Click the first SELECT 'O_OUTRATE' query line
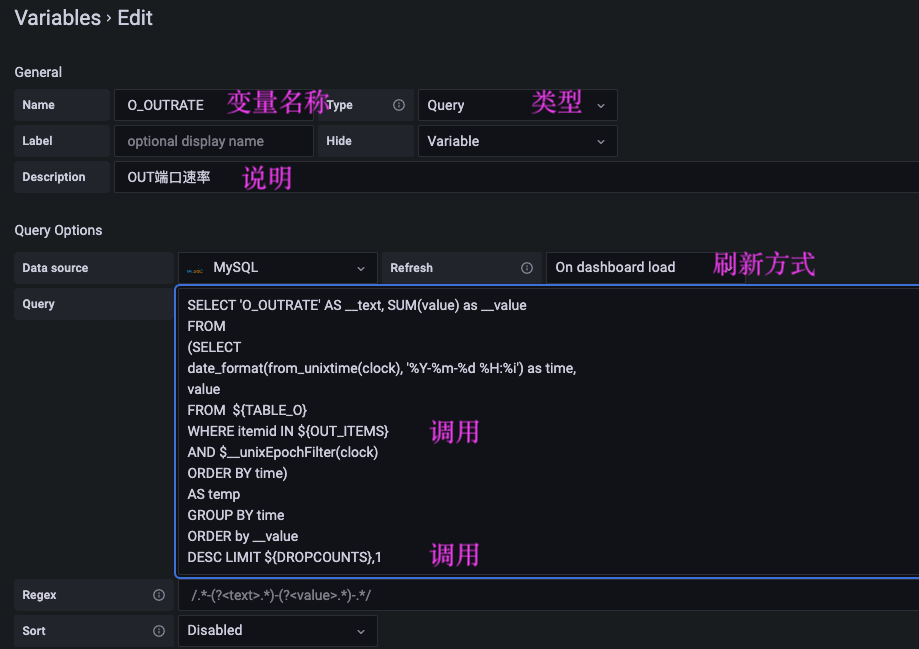Viewport: 919px width, 649px height. (357, 305)
